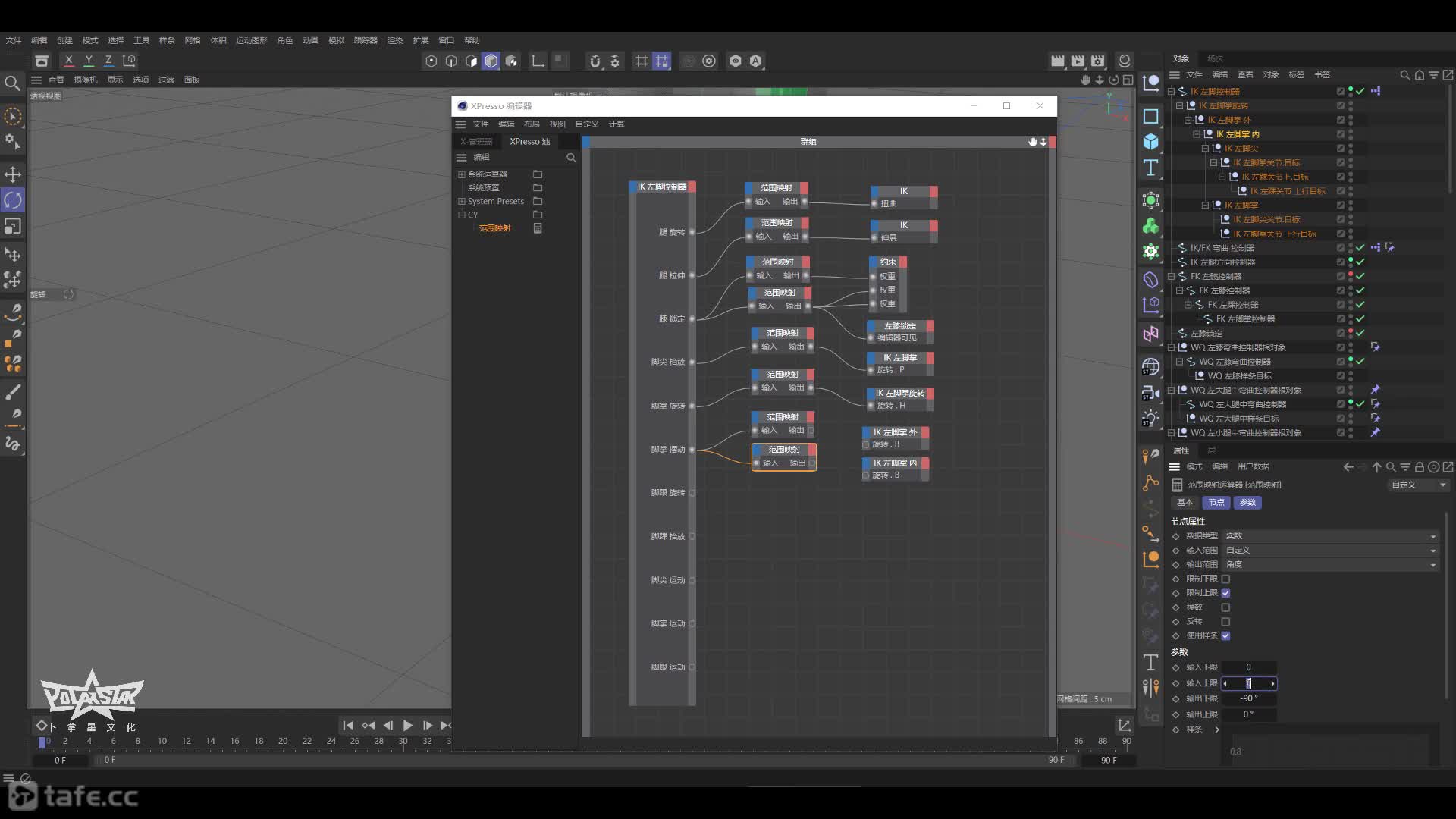Expand 系统运算器 folder in pool
The height and width of the screenshot is (819, 1456).
click(461, 174)
